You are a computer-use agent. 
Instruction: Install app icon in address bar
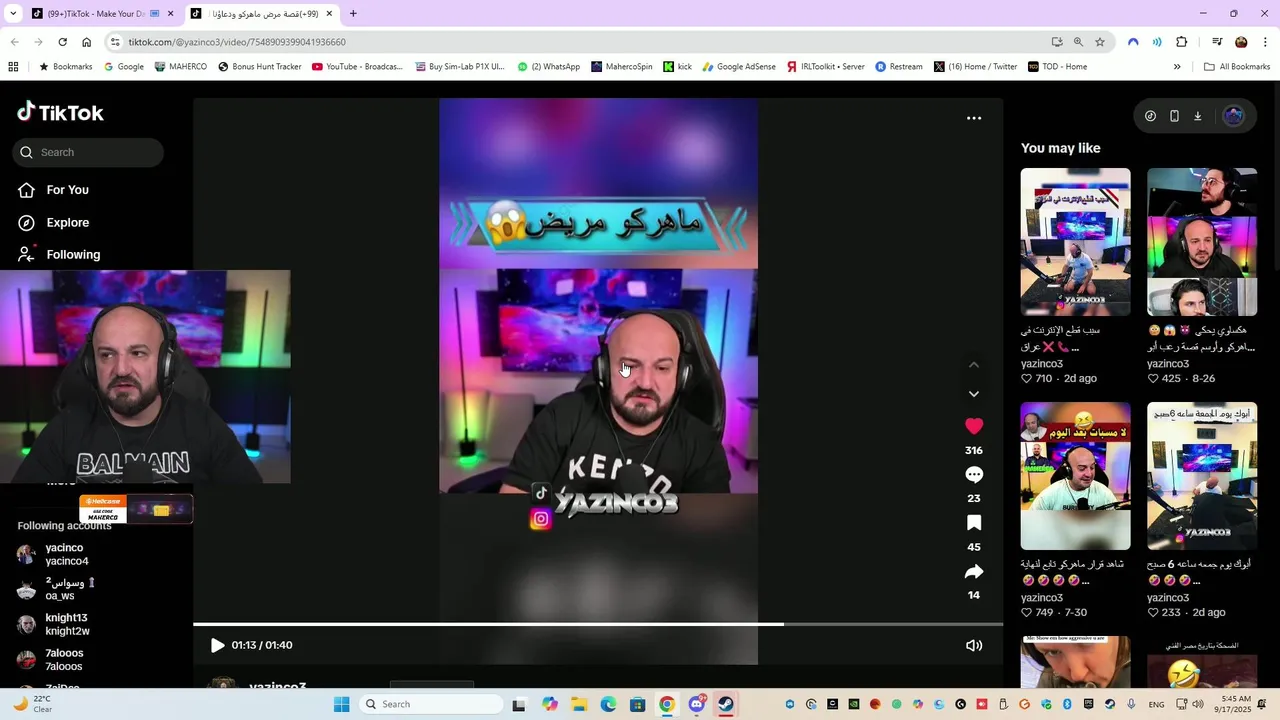coord(1057,42)
